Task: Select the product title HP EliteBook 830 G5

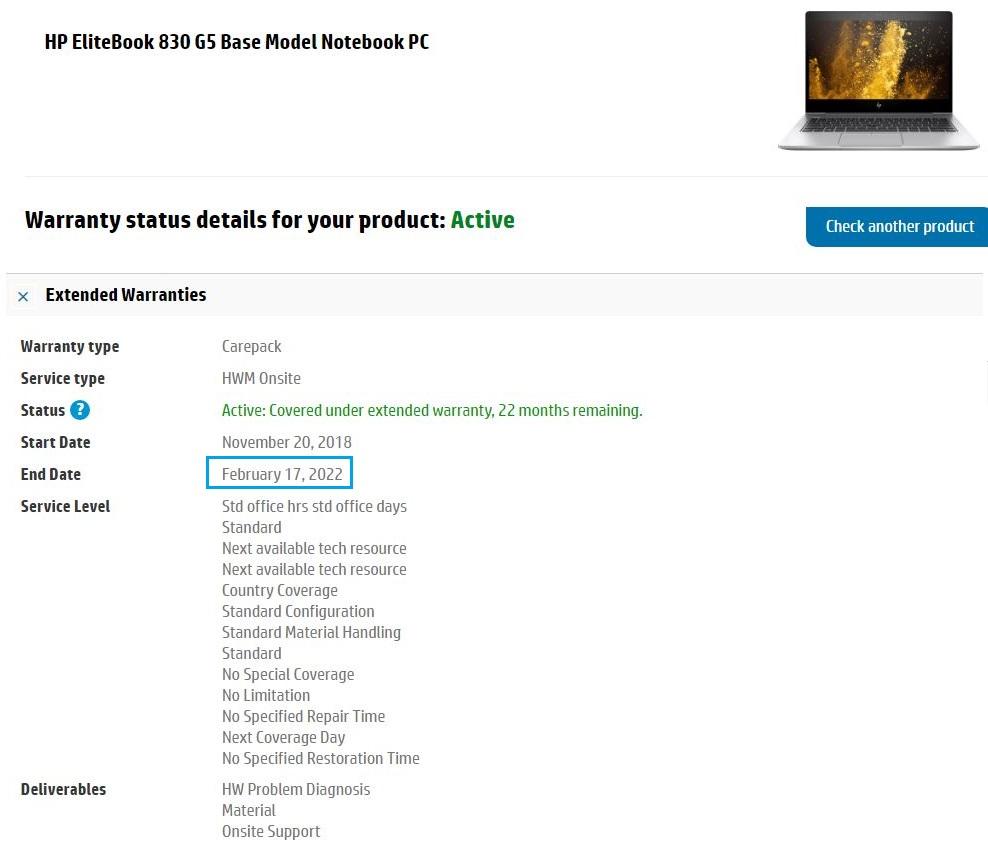Action: pyautogui.click(x=237, y=42)
